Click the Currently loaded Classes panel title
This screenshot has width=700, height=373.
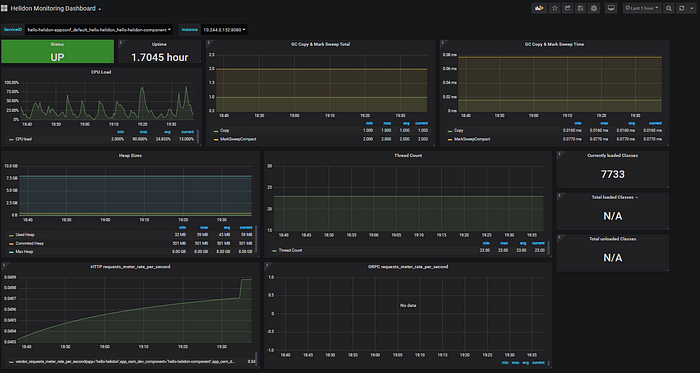612,156
